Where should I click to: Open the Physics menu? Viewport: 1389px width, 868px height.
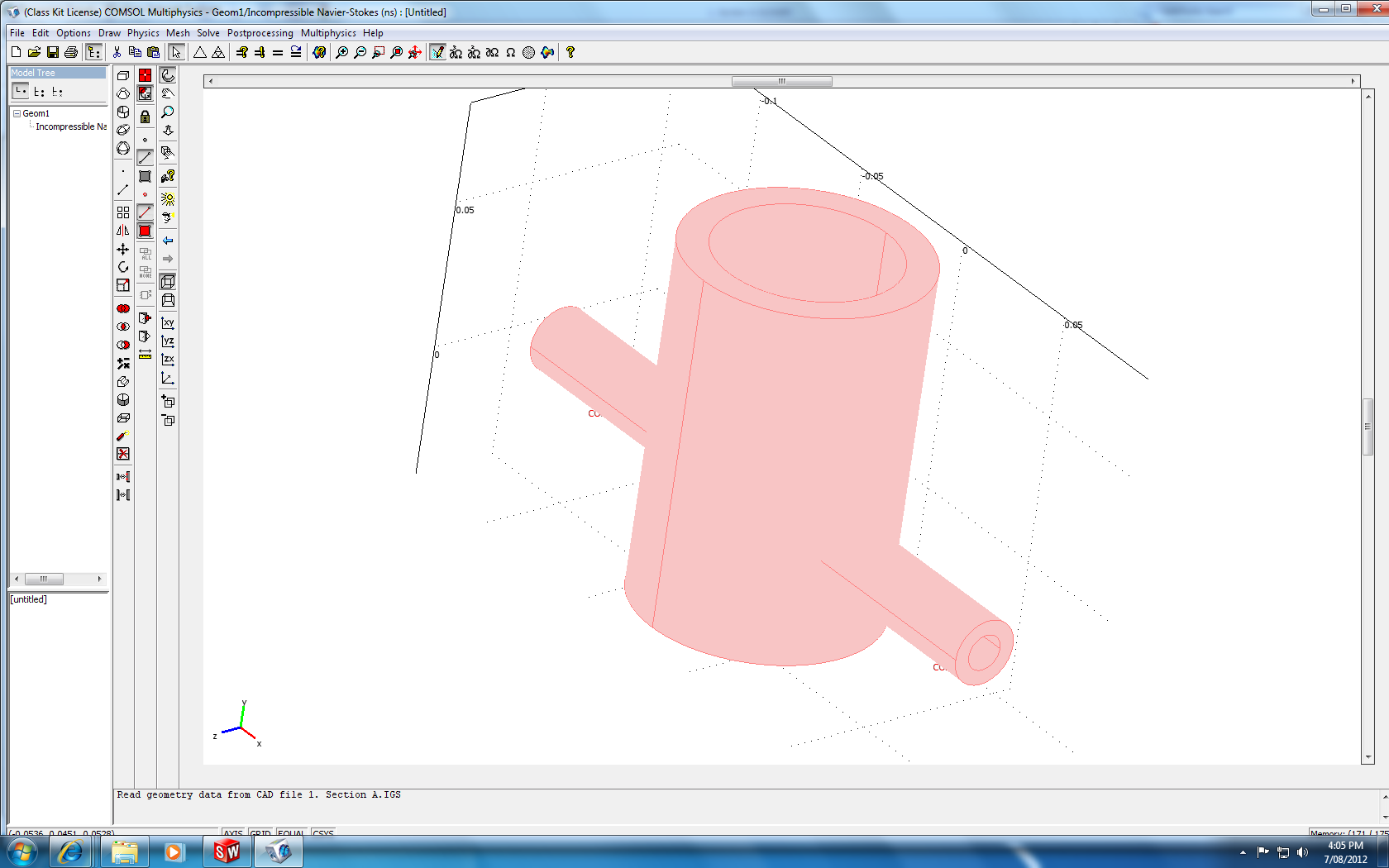tap(143, 33)
